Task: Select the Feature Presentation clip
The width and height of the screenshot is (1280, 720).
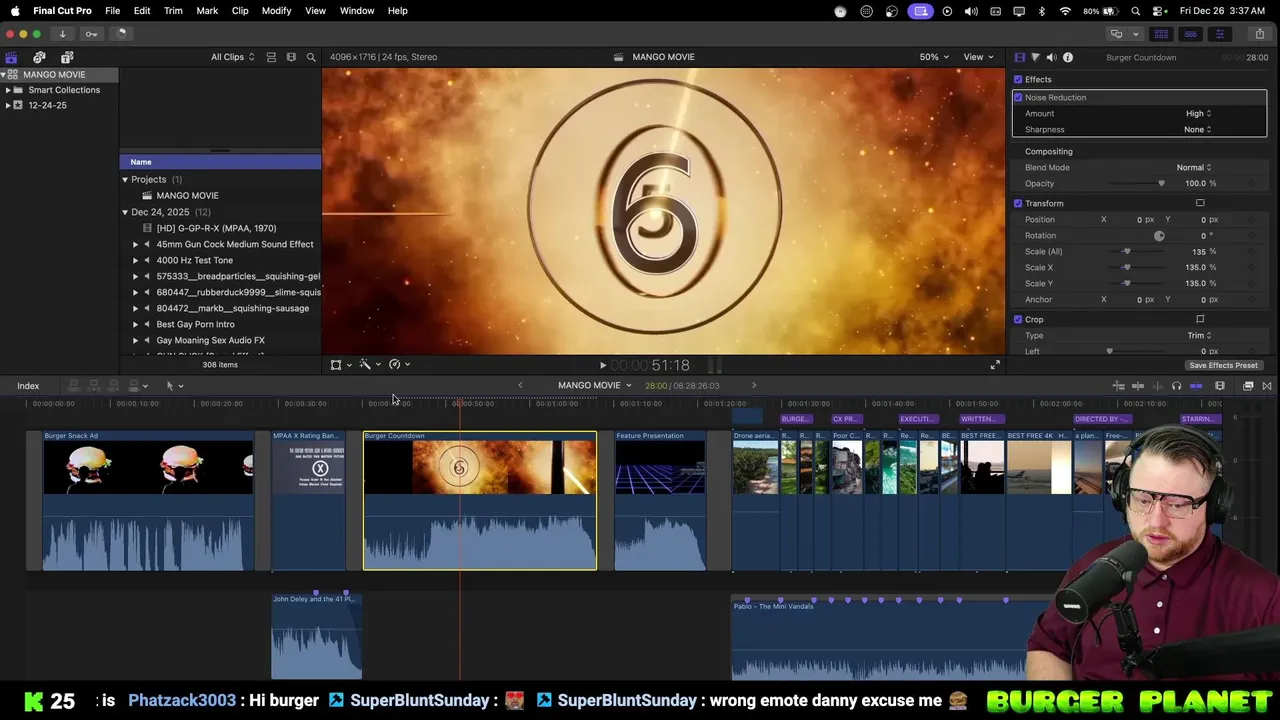Action: coord(660,500)
